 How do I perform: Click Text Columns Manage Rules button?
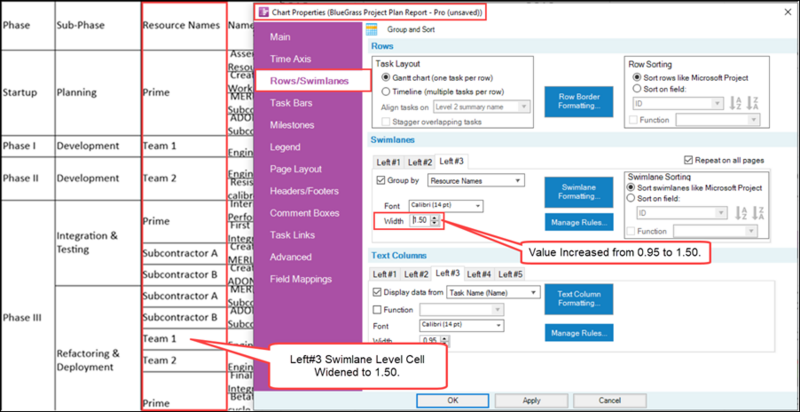(579, 332)
